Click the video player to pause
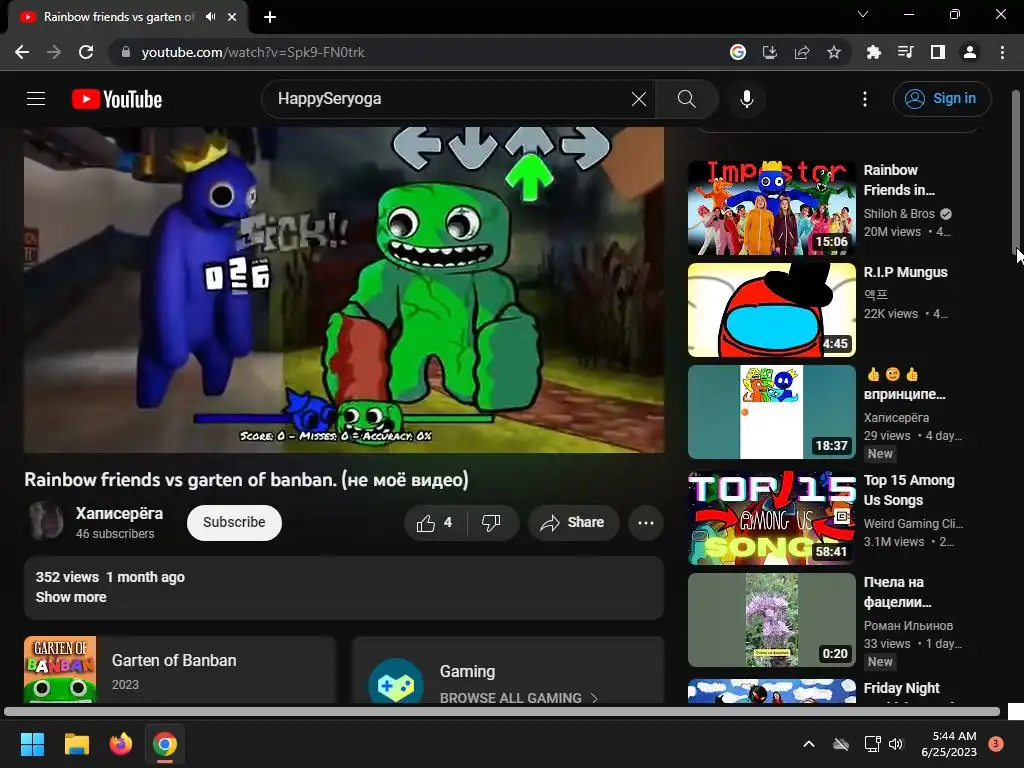This screenshot has width=1024, height=768. [x=344, y=289]
